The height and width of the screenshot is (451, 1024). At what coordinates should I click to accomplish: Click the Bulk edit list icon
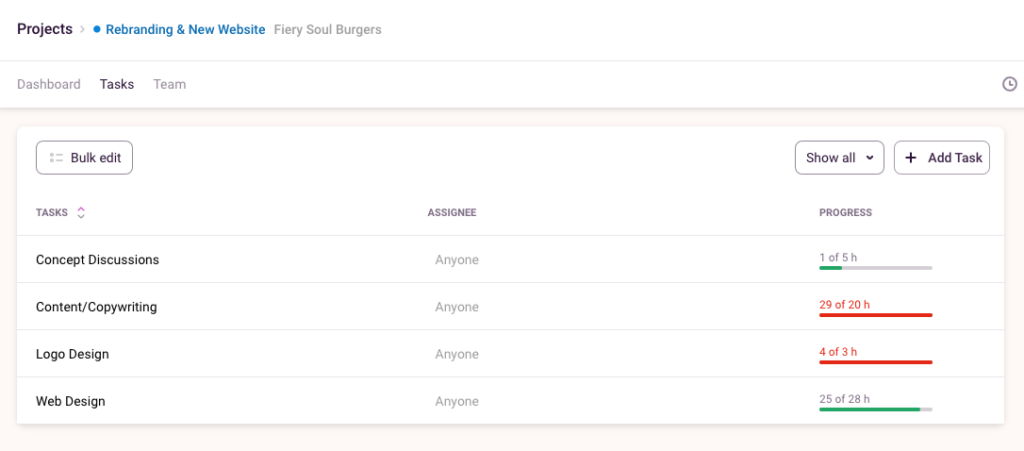tap(57, 158)
